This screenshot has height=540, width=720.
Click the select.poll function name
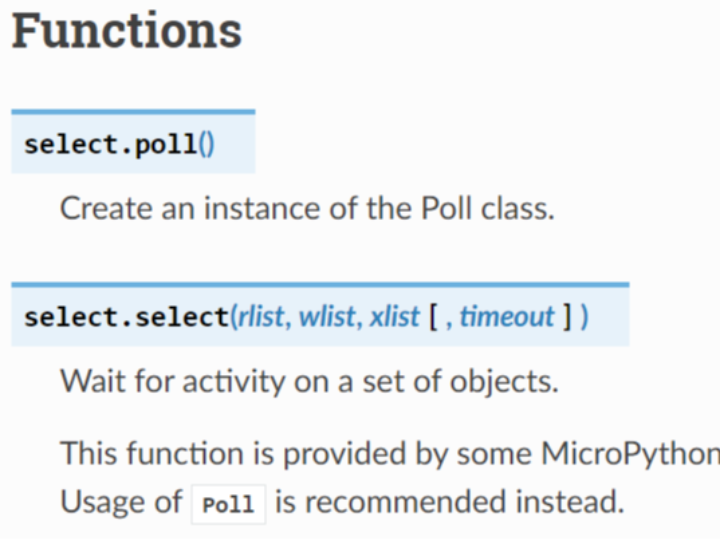coord(111,144)
